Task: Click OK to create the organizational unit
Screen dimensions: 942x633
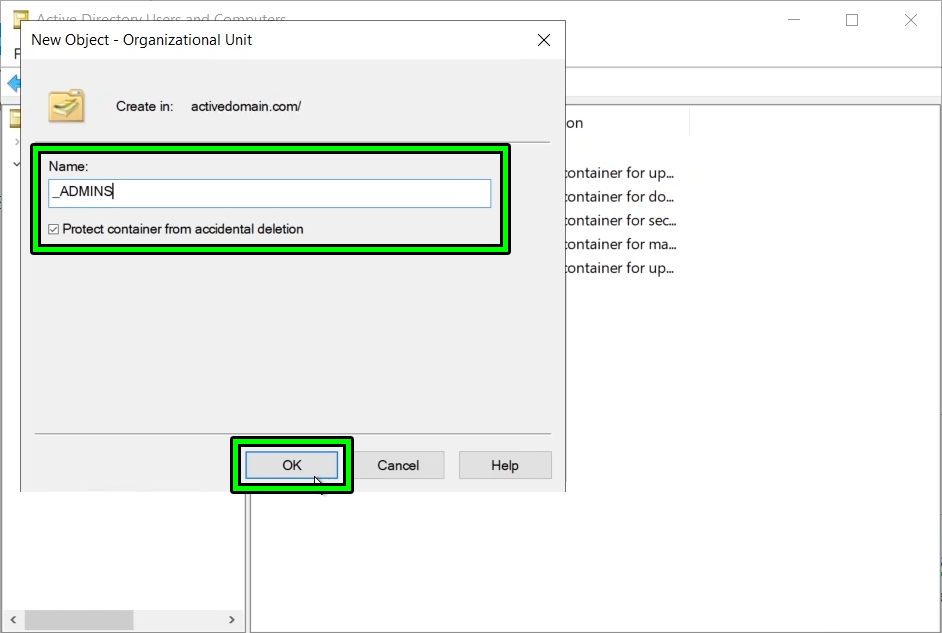Action: point(291,465)
